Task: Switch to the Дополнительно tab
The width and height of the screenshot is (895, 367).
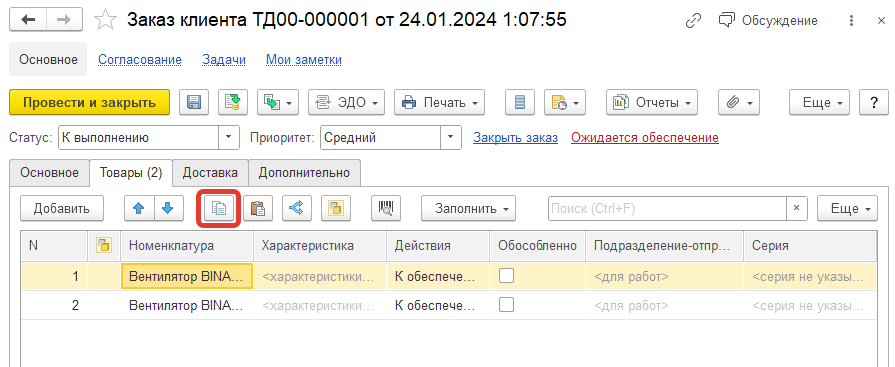Action: click(x=304, y=173)
